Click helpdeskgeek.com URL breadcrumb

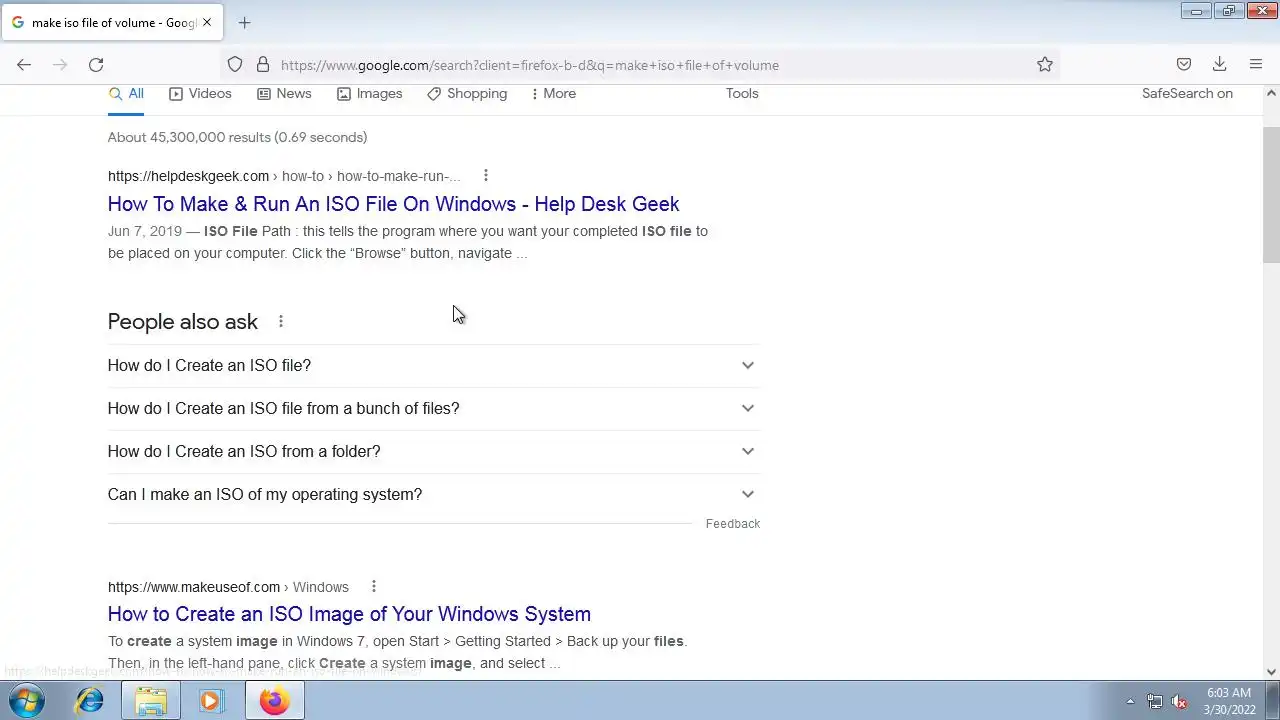tap(284, 176)
